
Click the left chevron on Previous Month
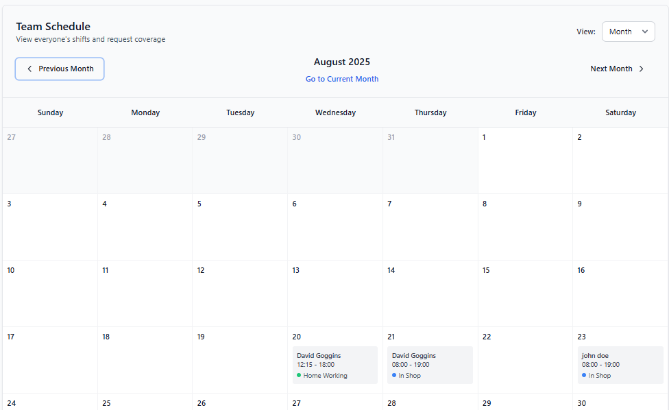(x=29, y=69)
